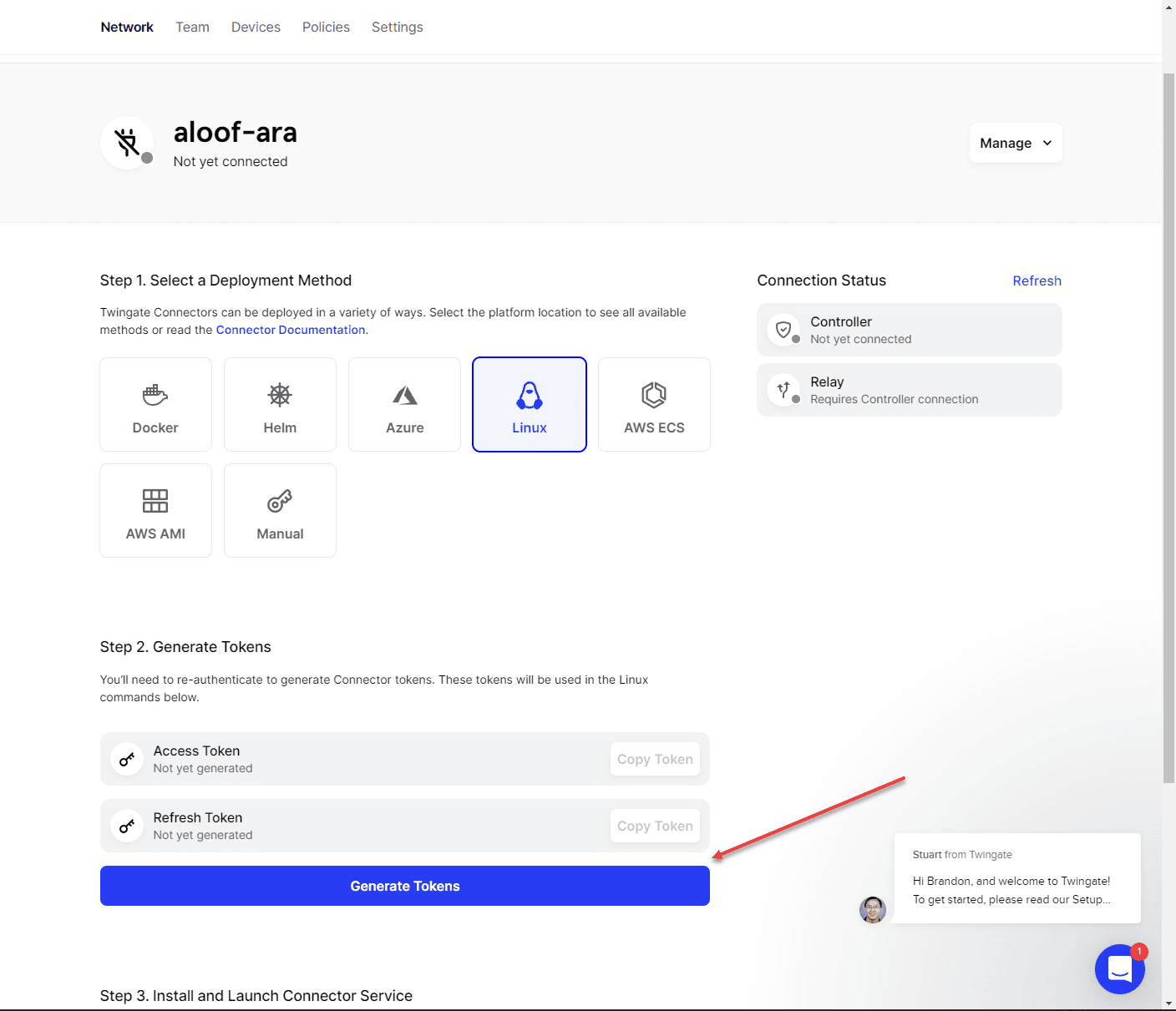Click 'Step 3. Install and Launch Connector Service' heading
This screenshot has height=1011, width=1176.
tap(256, 996)
